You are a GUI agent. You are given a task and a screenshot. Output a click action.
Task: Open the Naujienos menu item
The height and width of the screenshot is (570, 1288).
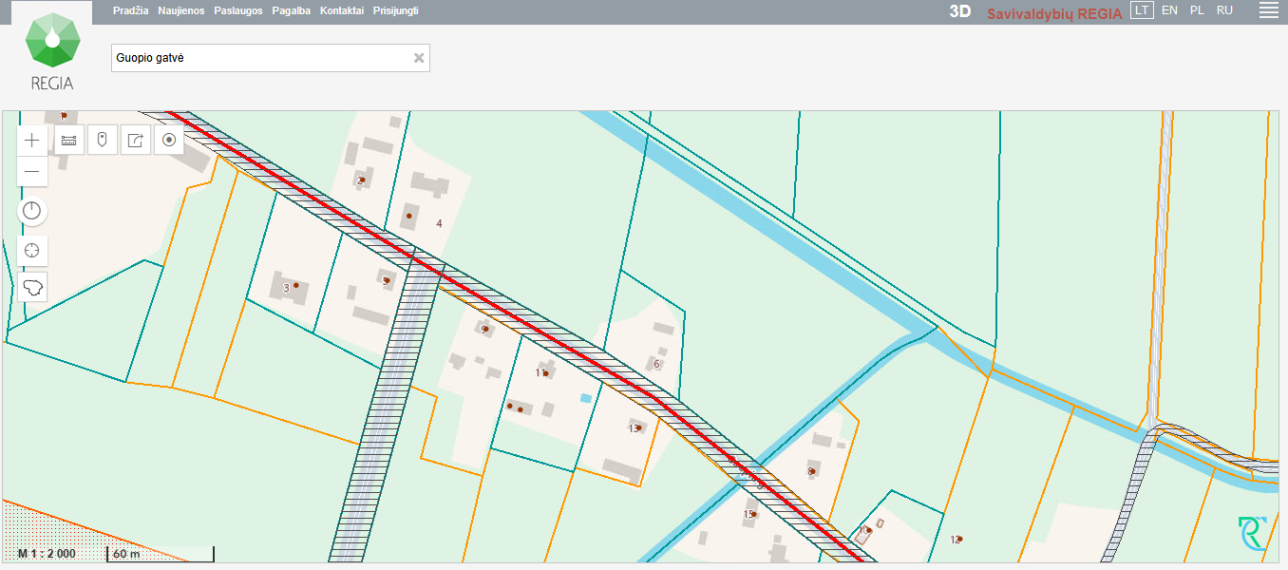click(x=181, y=10)
